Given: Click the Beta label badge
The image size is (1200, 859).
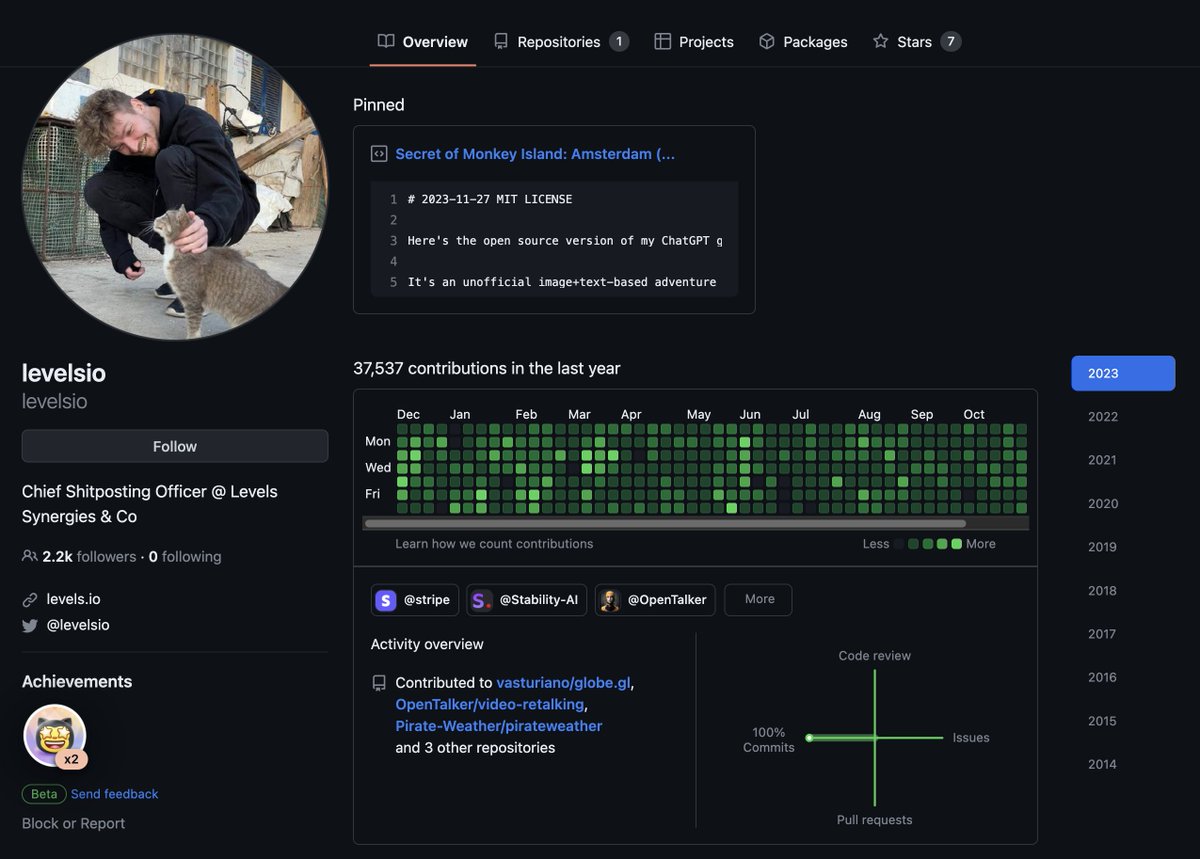Looking at the screenshot, I should (44, 794).
